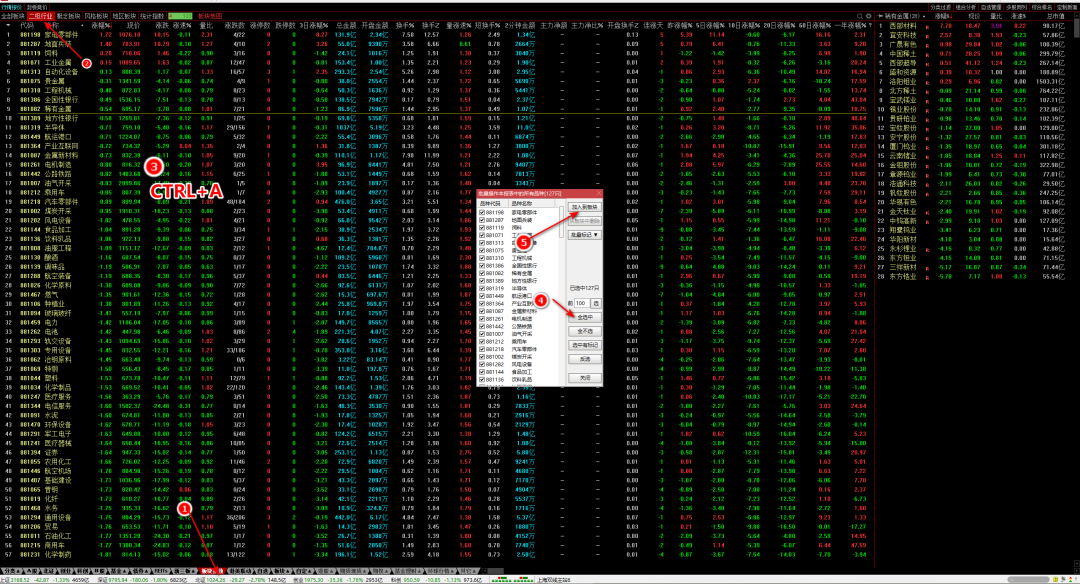
Task: Open the 板块地图 link
Action: [x=210, y=16]
